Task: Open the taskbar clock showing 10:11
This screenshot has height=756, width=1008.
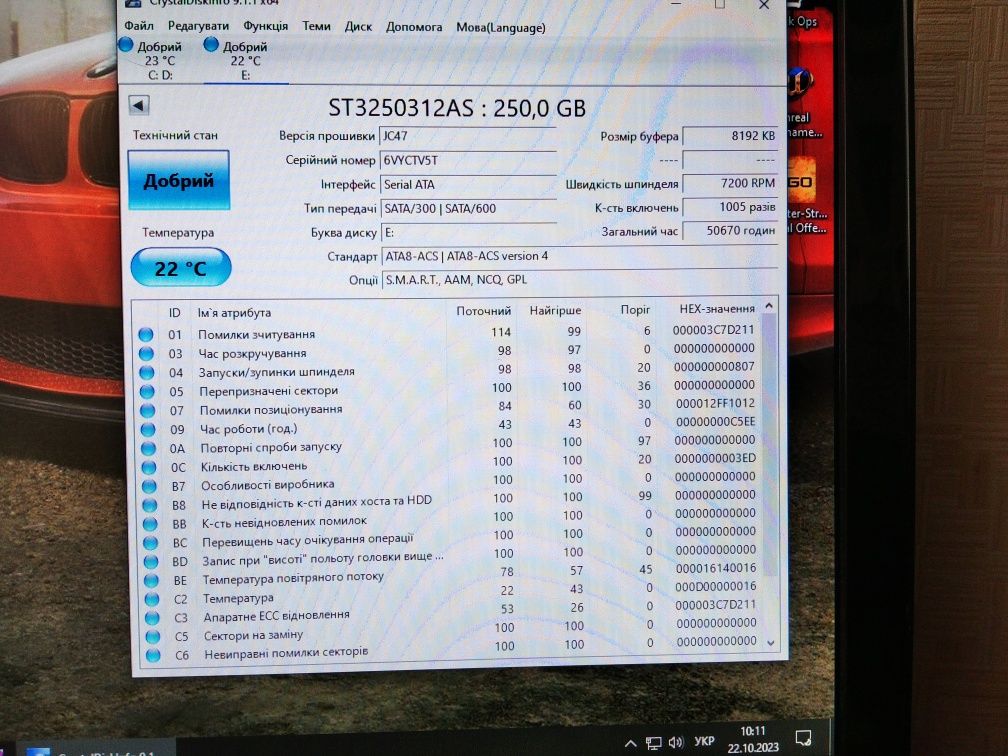Action: click(x=753, y=739)
